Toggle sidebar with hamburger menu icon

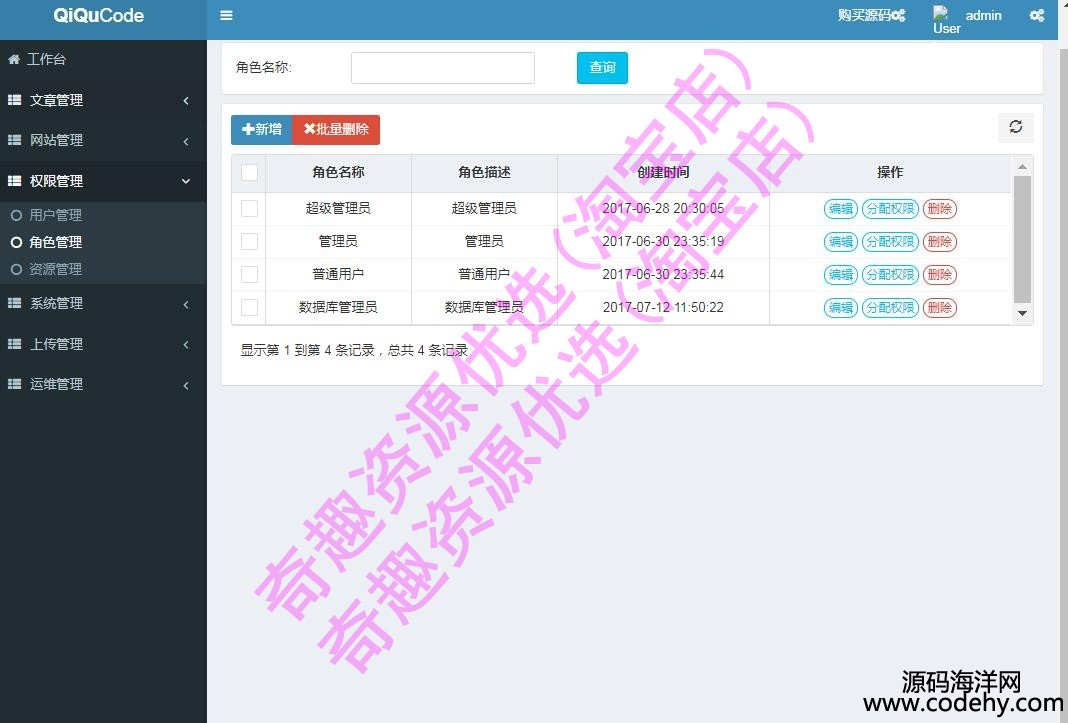click(x=226, y=15)
